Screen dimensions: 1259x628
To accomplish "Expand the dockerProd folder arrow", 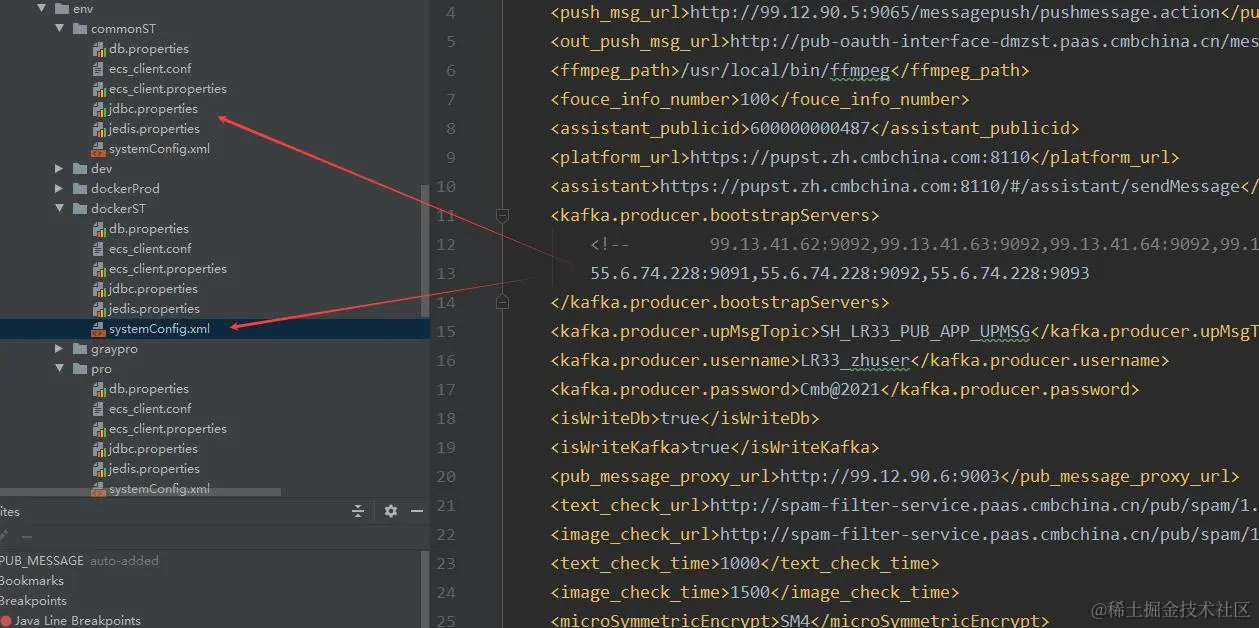I will [x=60, y=189].
